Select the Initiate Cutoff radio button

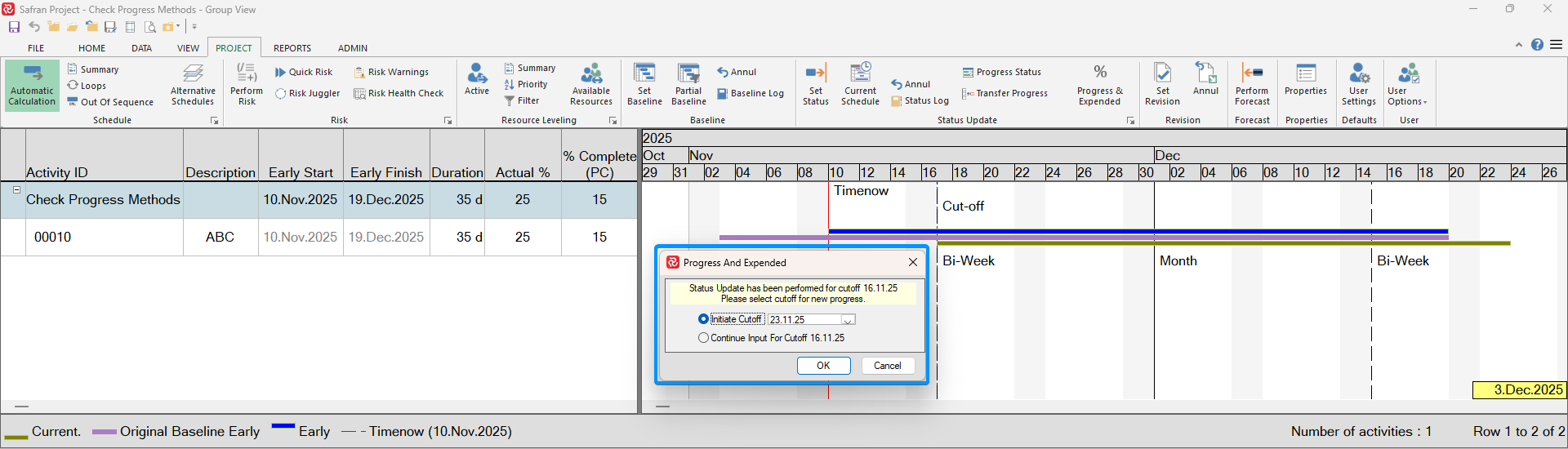pos(703,319)
